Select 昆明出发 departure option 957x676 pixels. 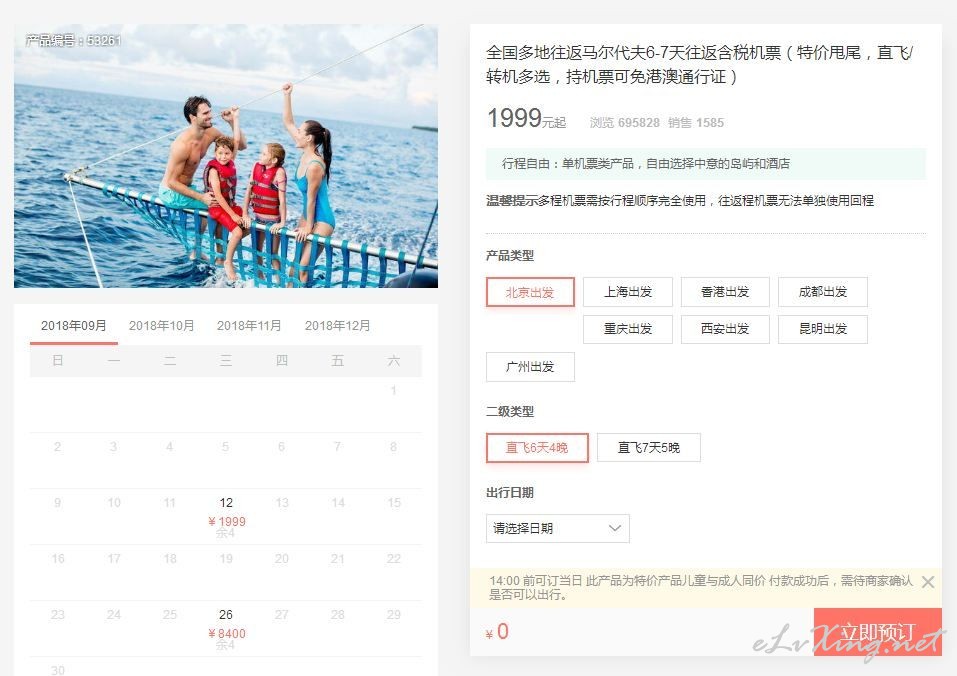click(823, 329)
